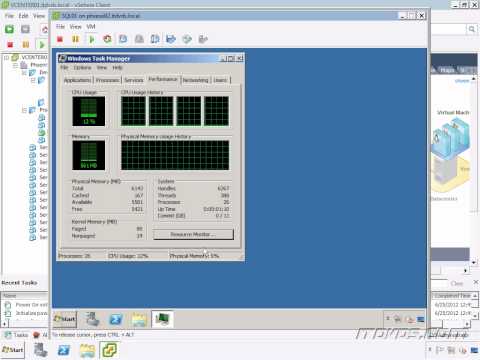
Task: Open Server Manager on guest taskbar
Action: 92,319
